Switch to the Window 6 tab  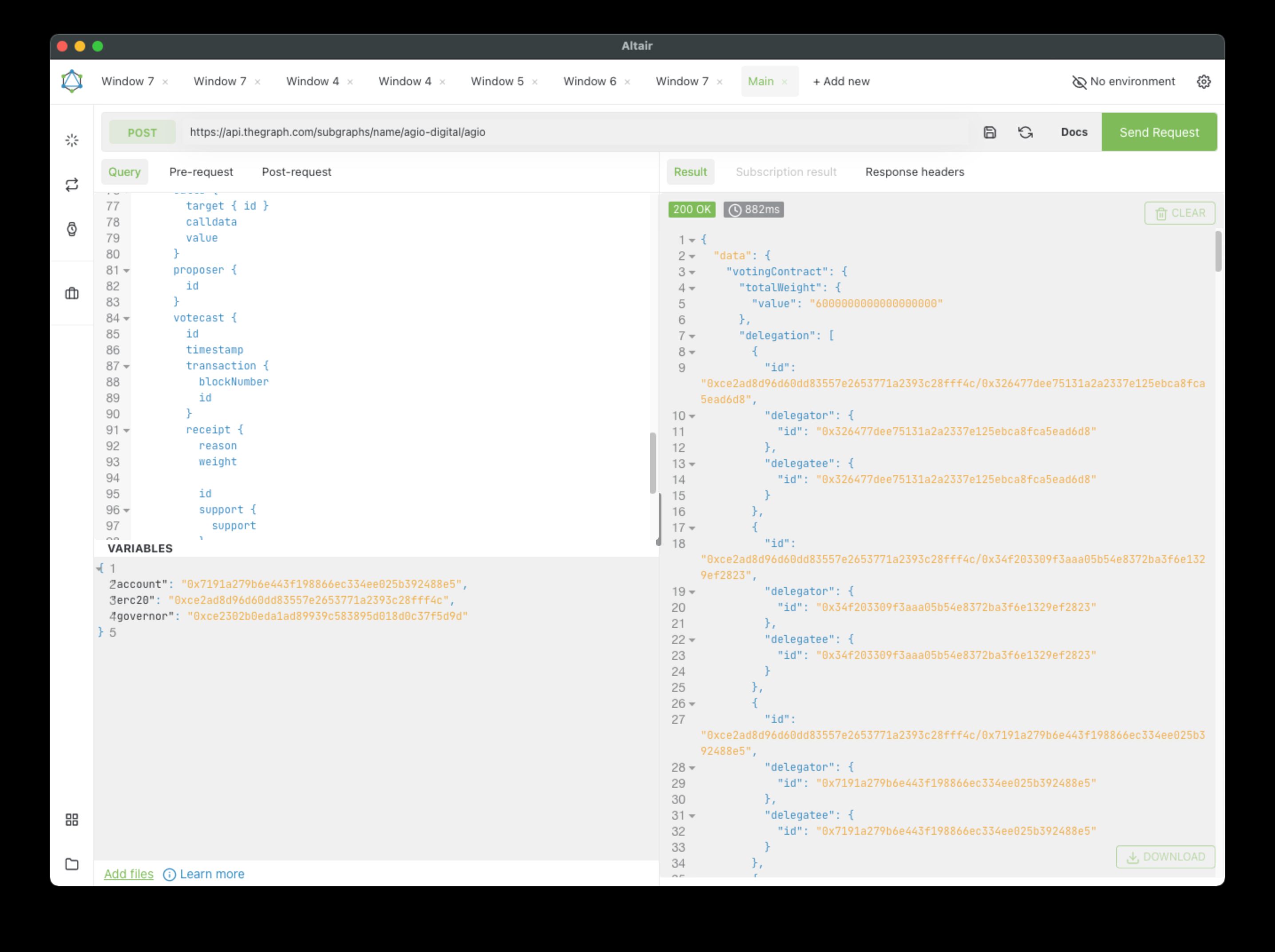(590, 81)
